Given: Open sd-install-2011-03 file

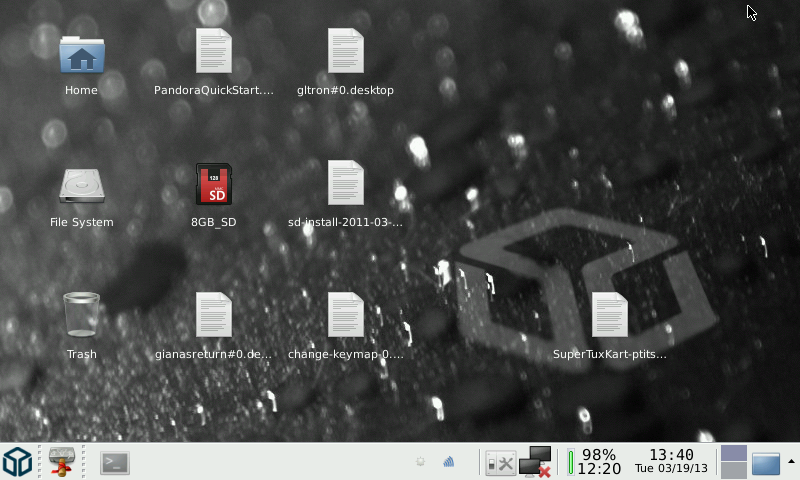Looking at the screenshot, I should coord(345,186).
